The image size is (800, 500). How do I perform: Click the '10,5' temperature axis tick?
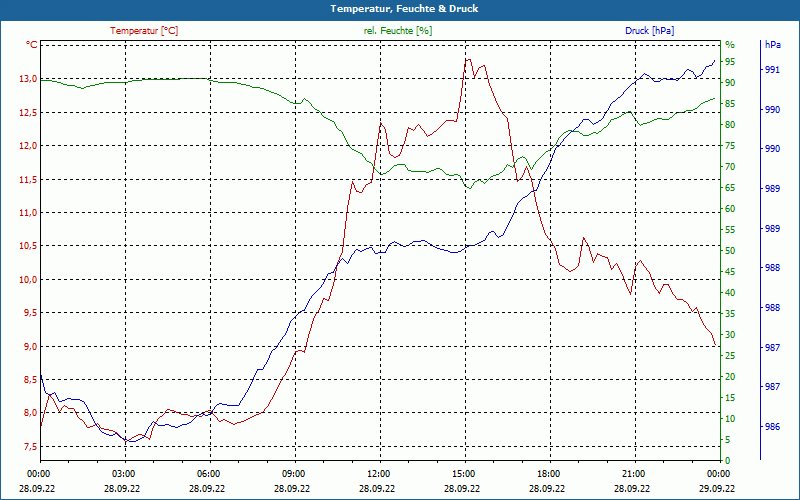click(29, 246)
